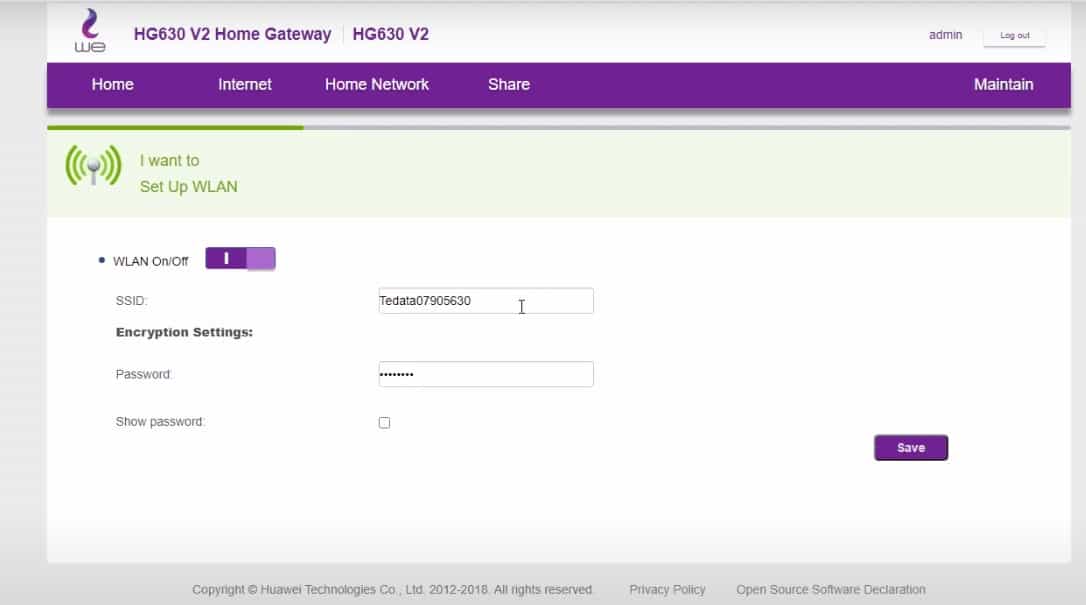Image resolution: width=1086 pixels, height=605 pixels.
Task: Toggle the WLAN On/Off switch
Action: (240, 259)
